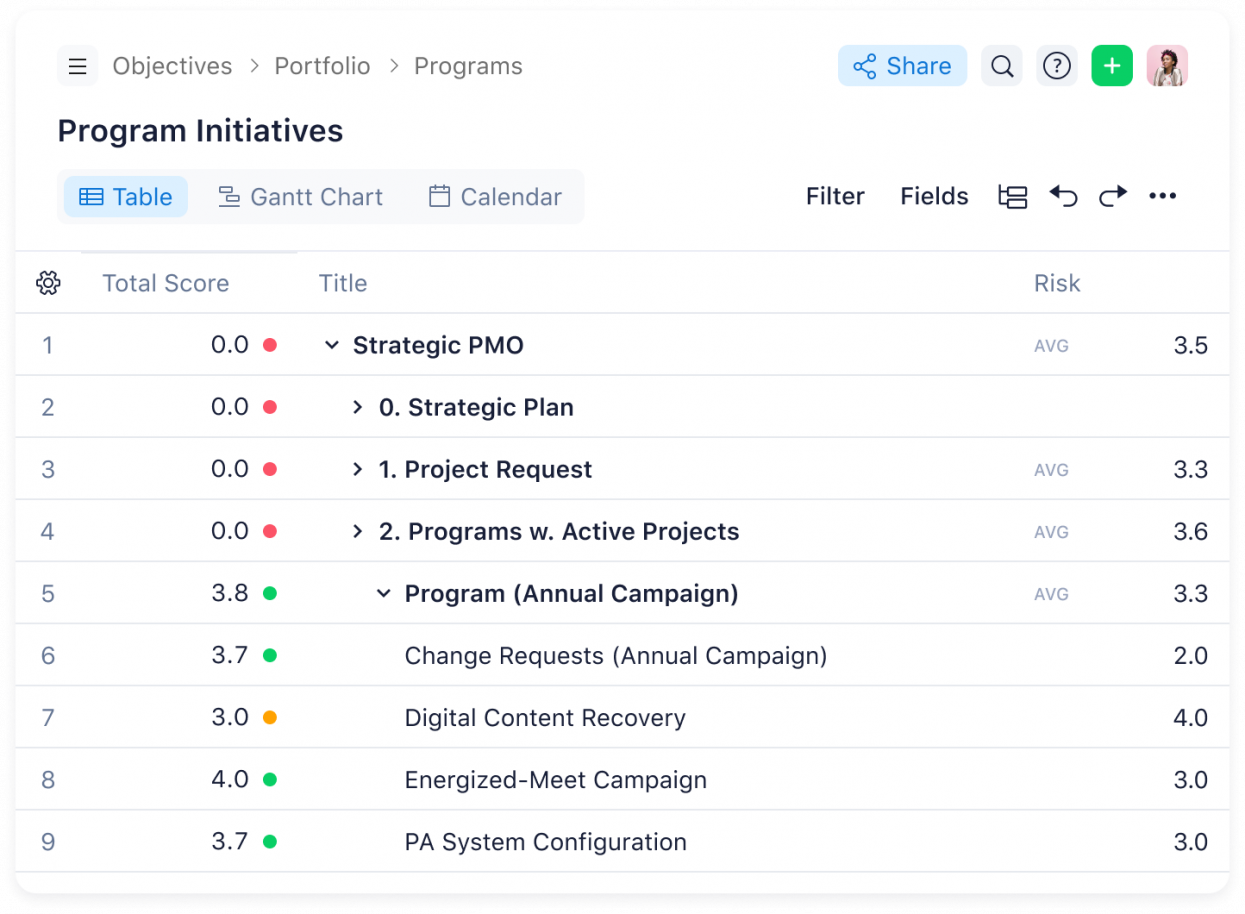Open the Filter options
This screenshot has height=914, width=1245.
tap(835, 196)
